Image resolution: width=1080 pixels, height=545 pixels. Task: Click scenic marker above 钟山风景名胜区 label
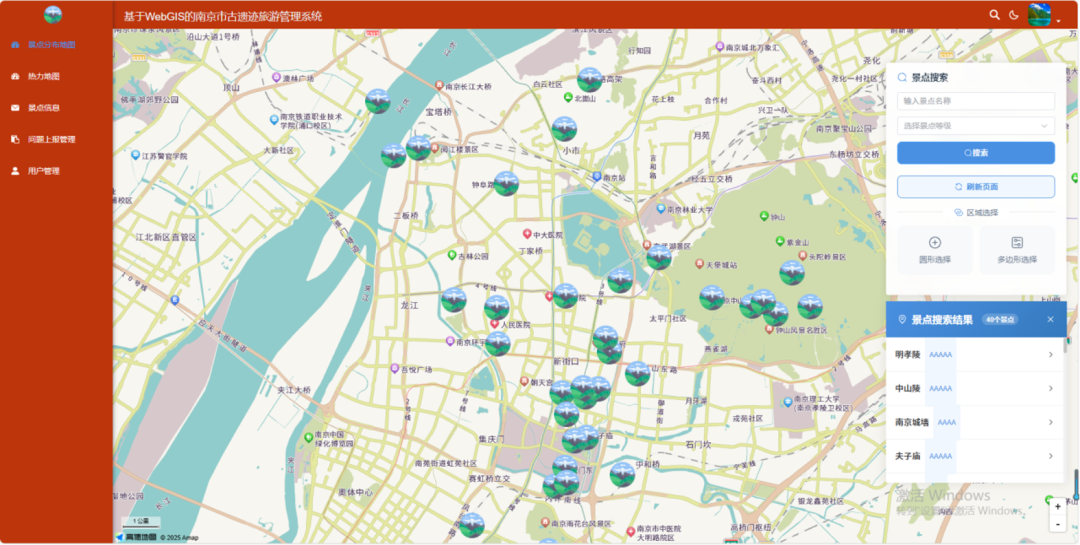click(776, 314)
